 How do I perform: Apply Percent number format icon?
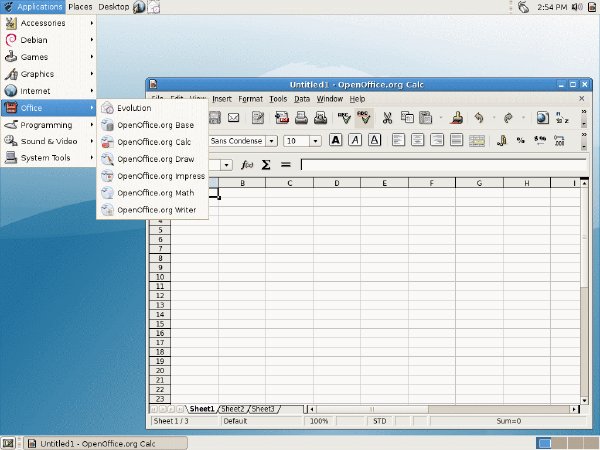[520, 140]
